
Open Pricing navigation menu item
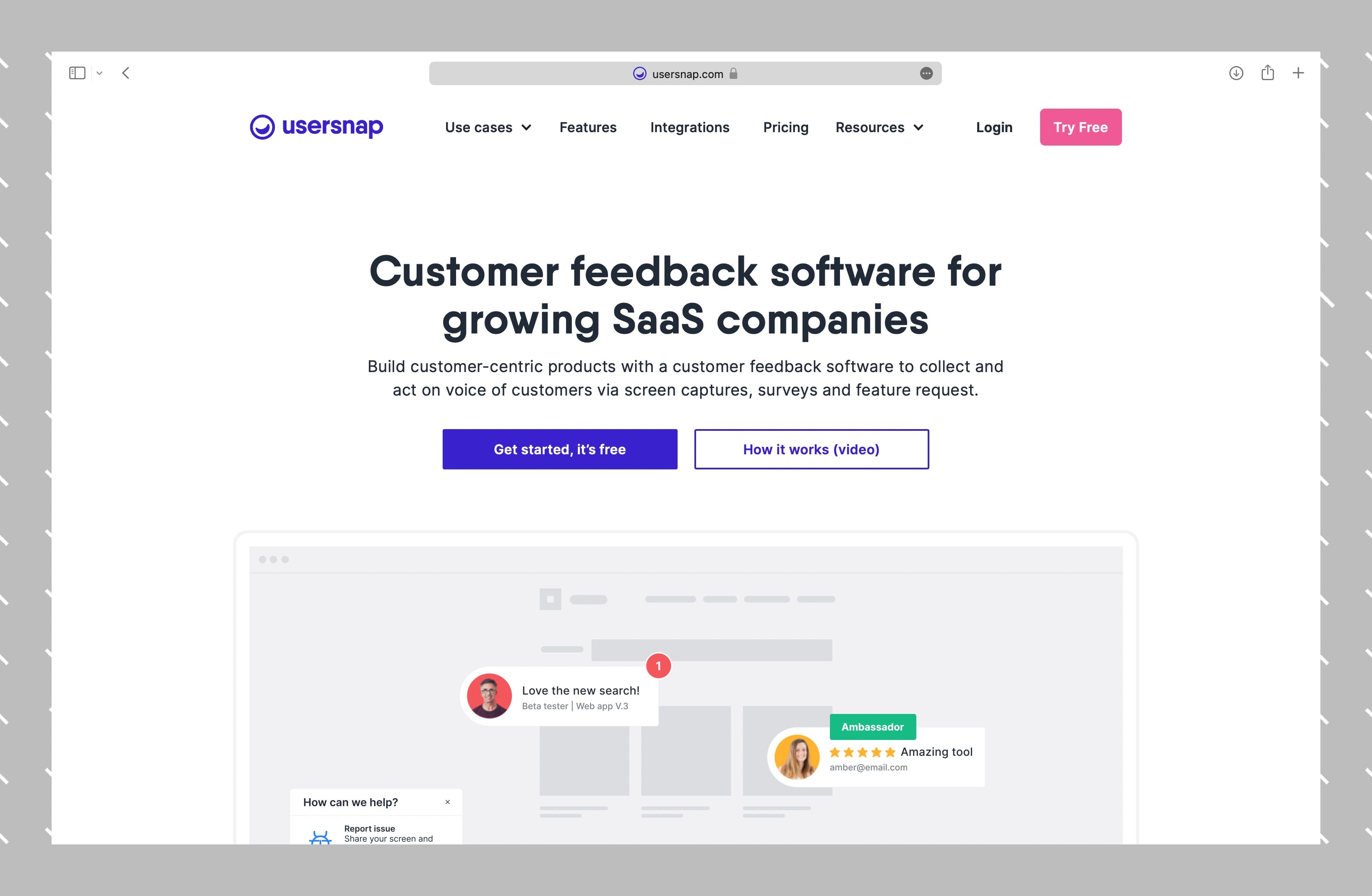[785, 127]
